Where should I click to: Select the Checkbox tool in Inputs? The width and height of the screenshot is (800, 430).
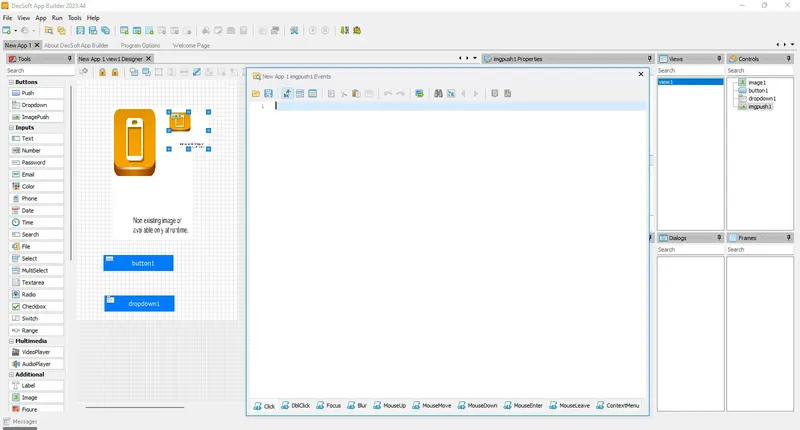tap(36, 307)
